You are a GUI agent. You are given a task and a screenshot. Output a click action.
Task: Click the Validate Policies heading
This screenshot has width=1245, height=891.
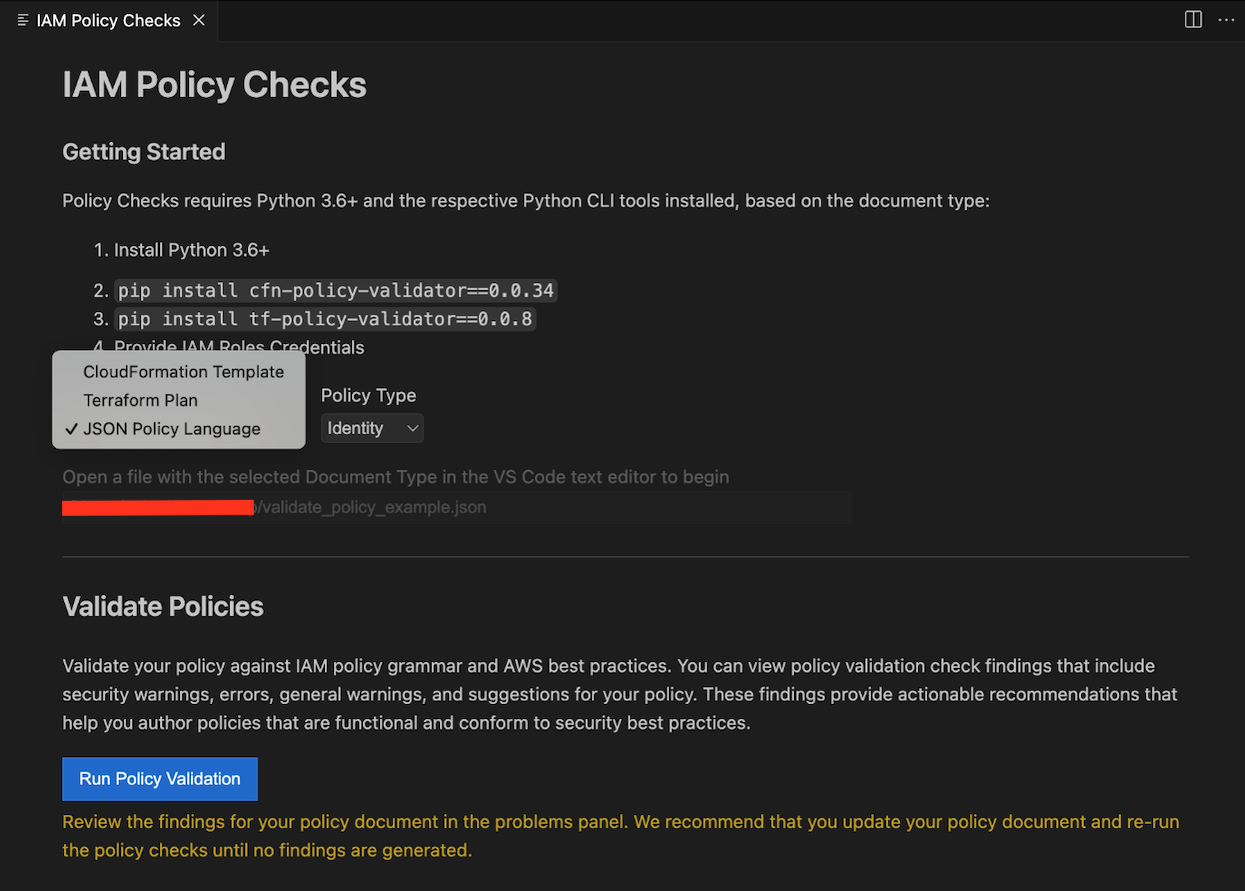pyautogui.click(x=162, y=606)
